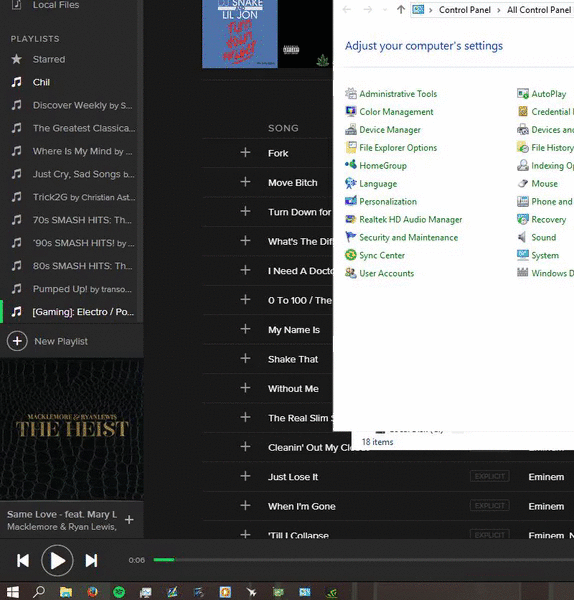Click the Up arrow in Control Panel
The width and height of the screenshot is (574, 600).
click(401, 10)
